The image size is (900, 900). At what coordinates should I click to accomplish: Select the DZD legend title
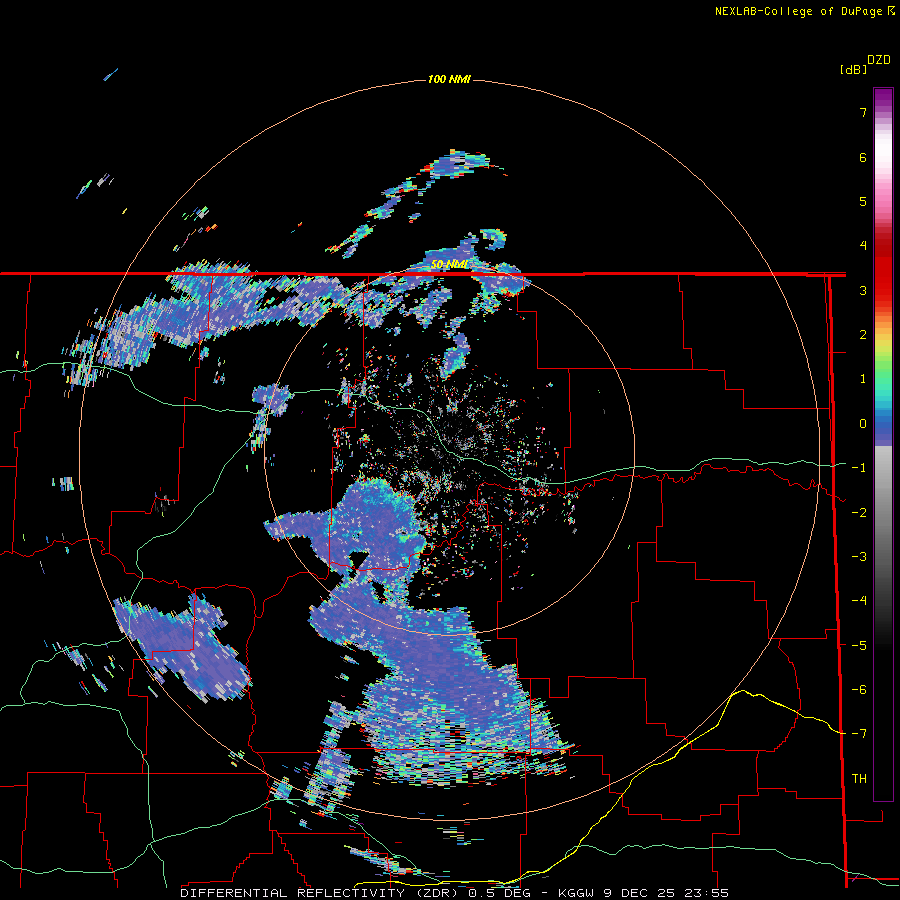click(x=879, y=60)
